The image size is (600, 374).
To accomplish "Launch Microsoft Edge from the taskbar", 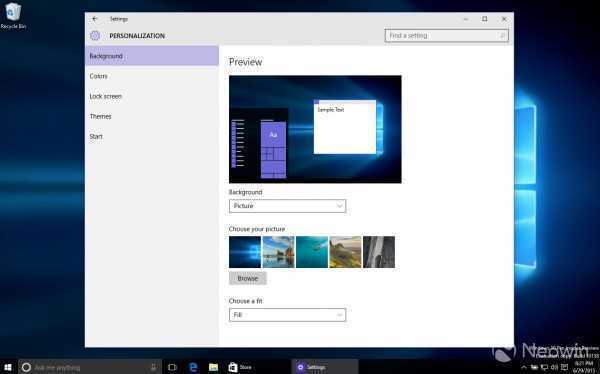I will coord(193,367).
